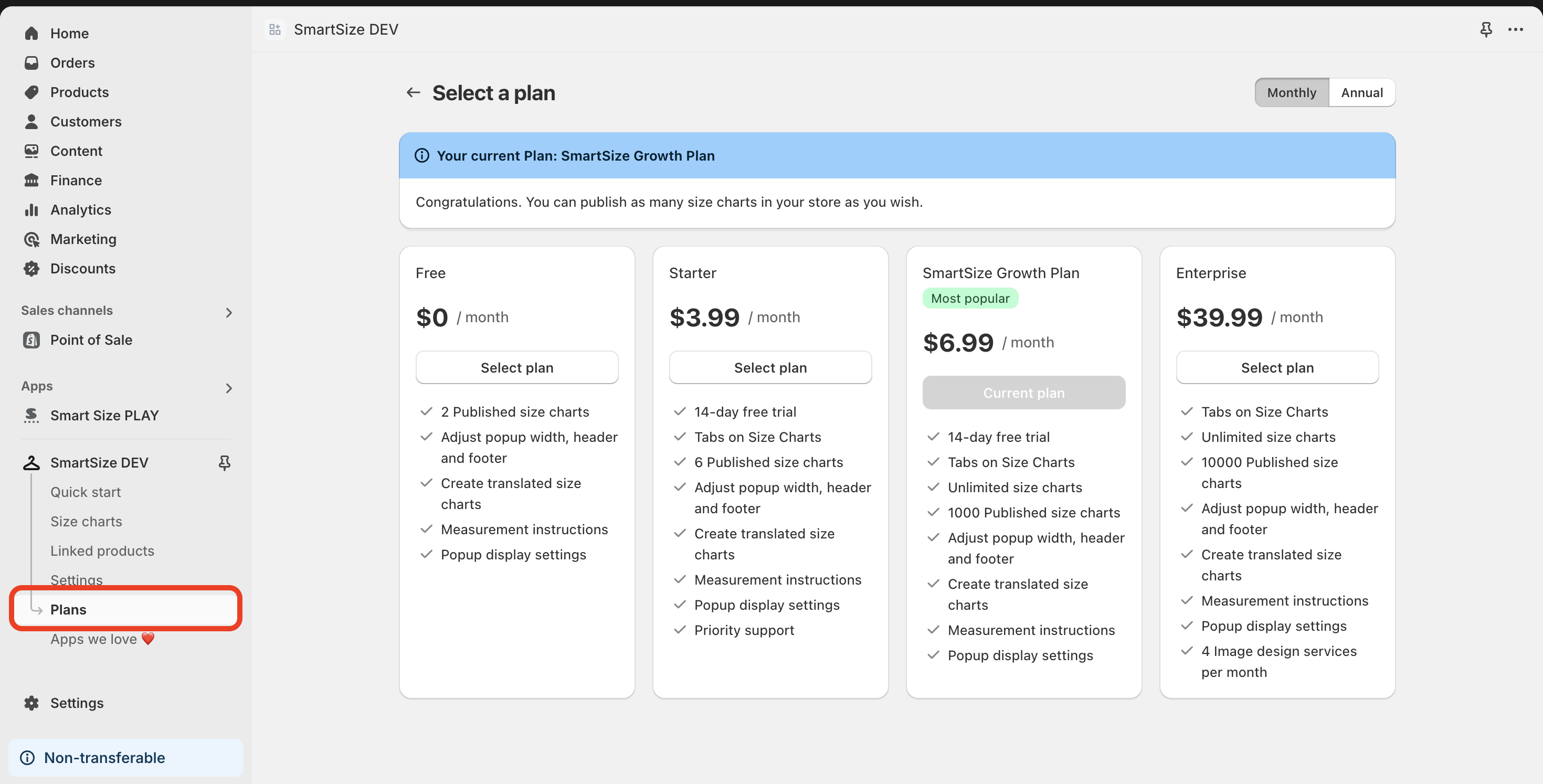
Task: Open Marketing from the sidebar
Action: coord(83,239)
